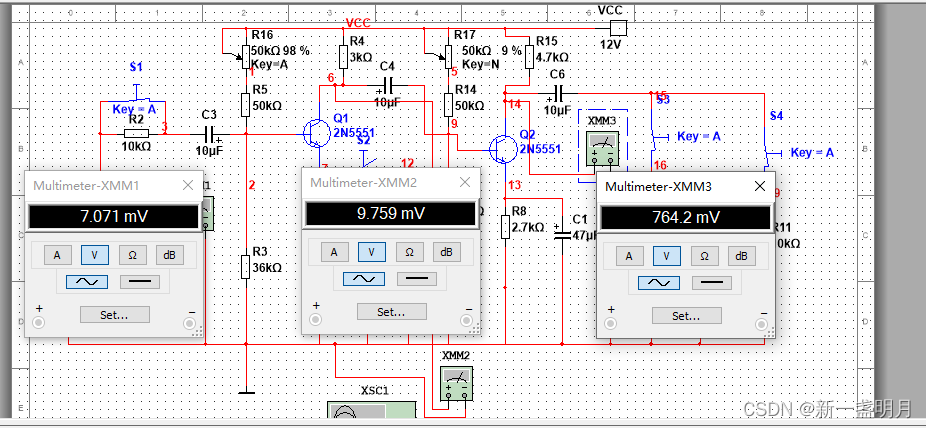Click the "50kΩ 98 %" label of R16

(x=281, y=51)
